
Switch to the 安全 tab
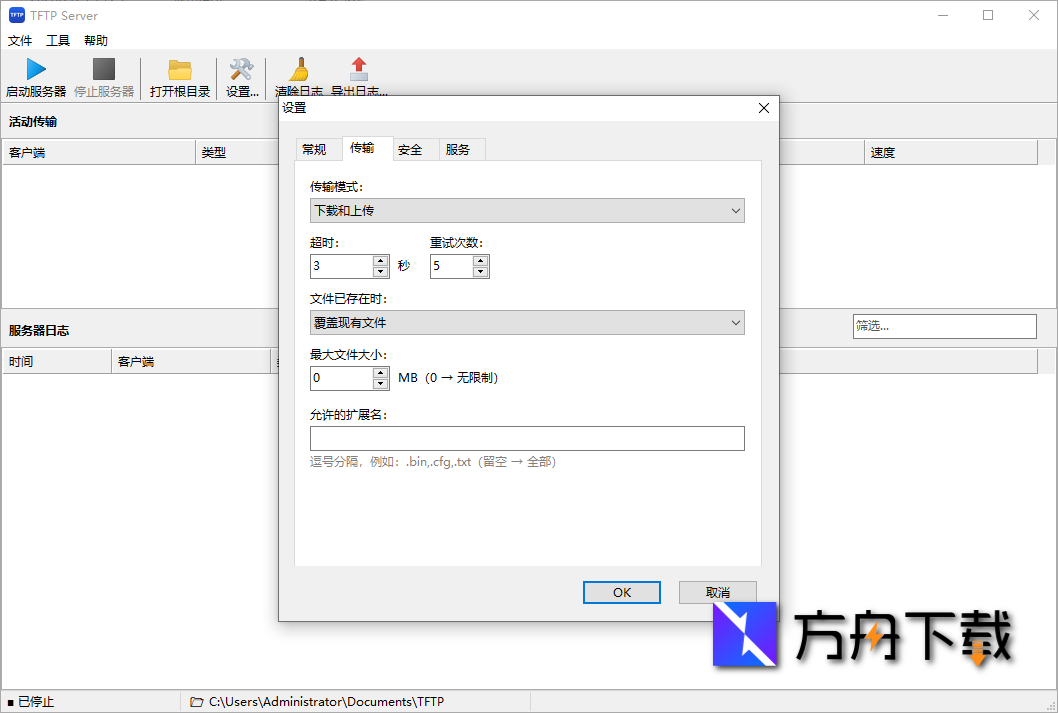point(410,147)
